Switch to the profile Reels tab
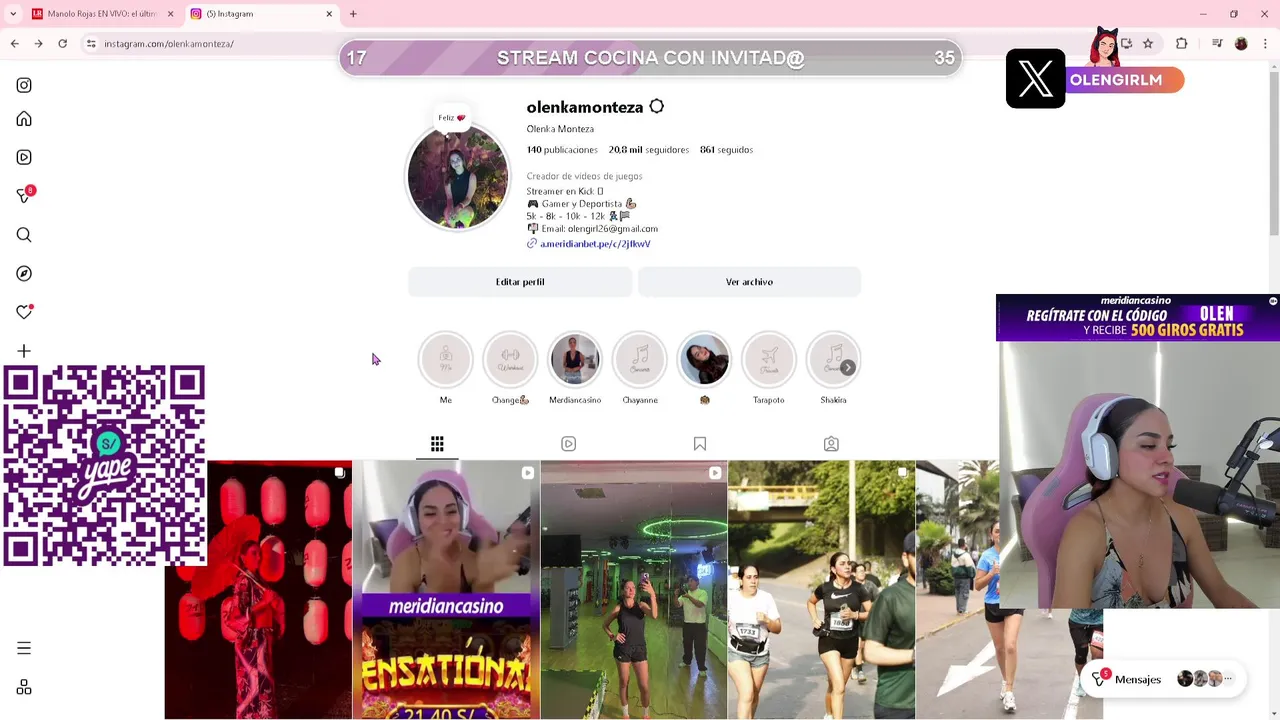This screenshot has height=720, width=1280. click(568, 444)
